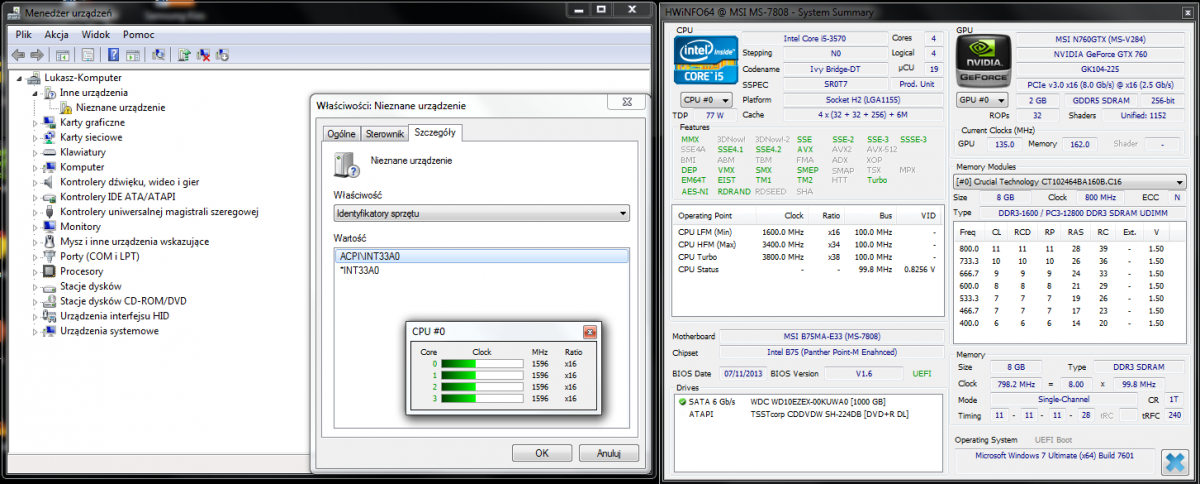1200x484 pixels.
Task: Select the Procesory chip icon in tree
Action: point(50,271)
